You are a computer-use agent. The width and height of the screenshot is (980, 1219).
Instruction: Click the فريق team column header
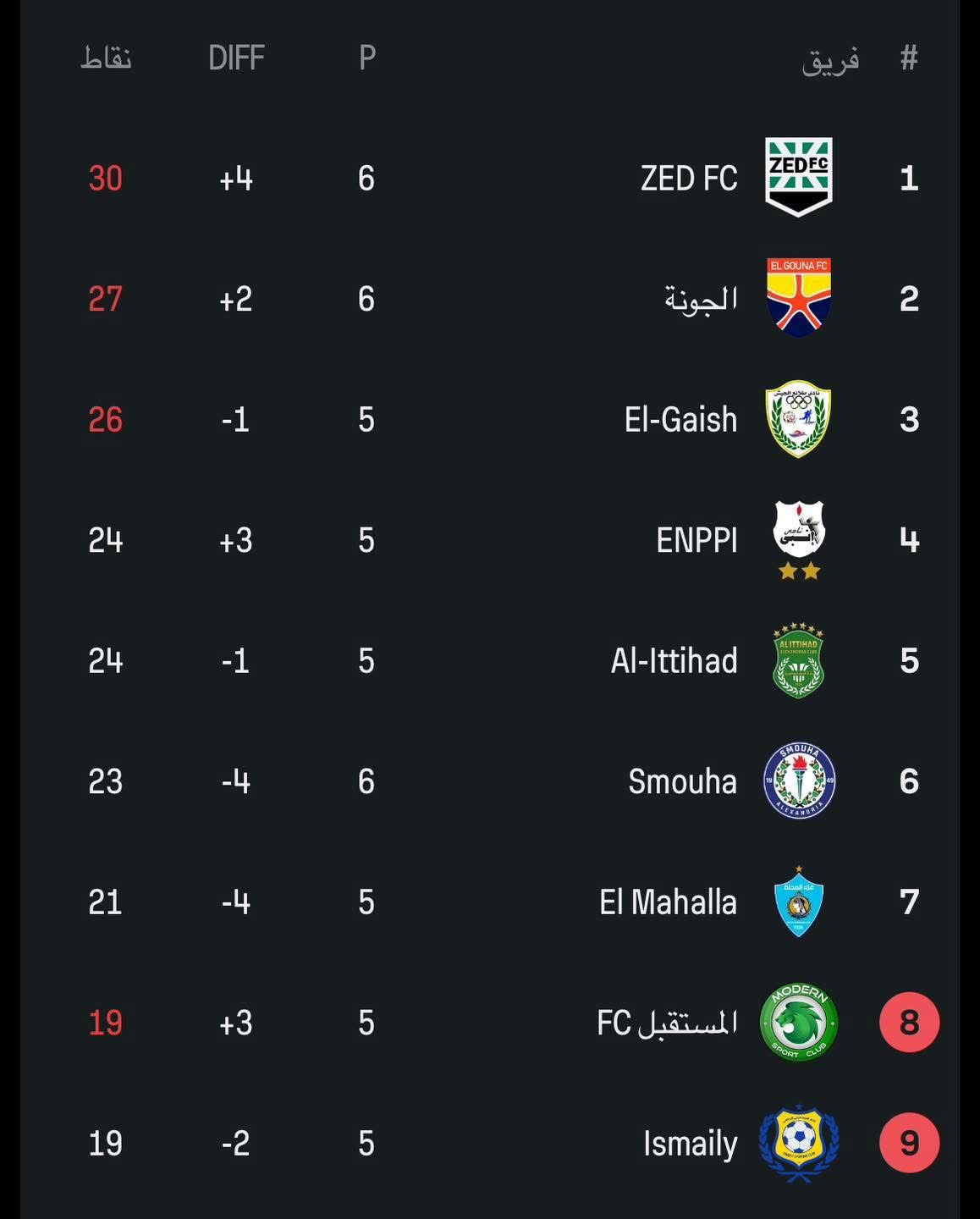pyautogui.click(x=830, y=59)
